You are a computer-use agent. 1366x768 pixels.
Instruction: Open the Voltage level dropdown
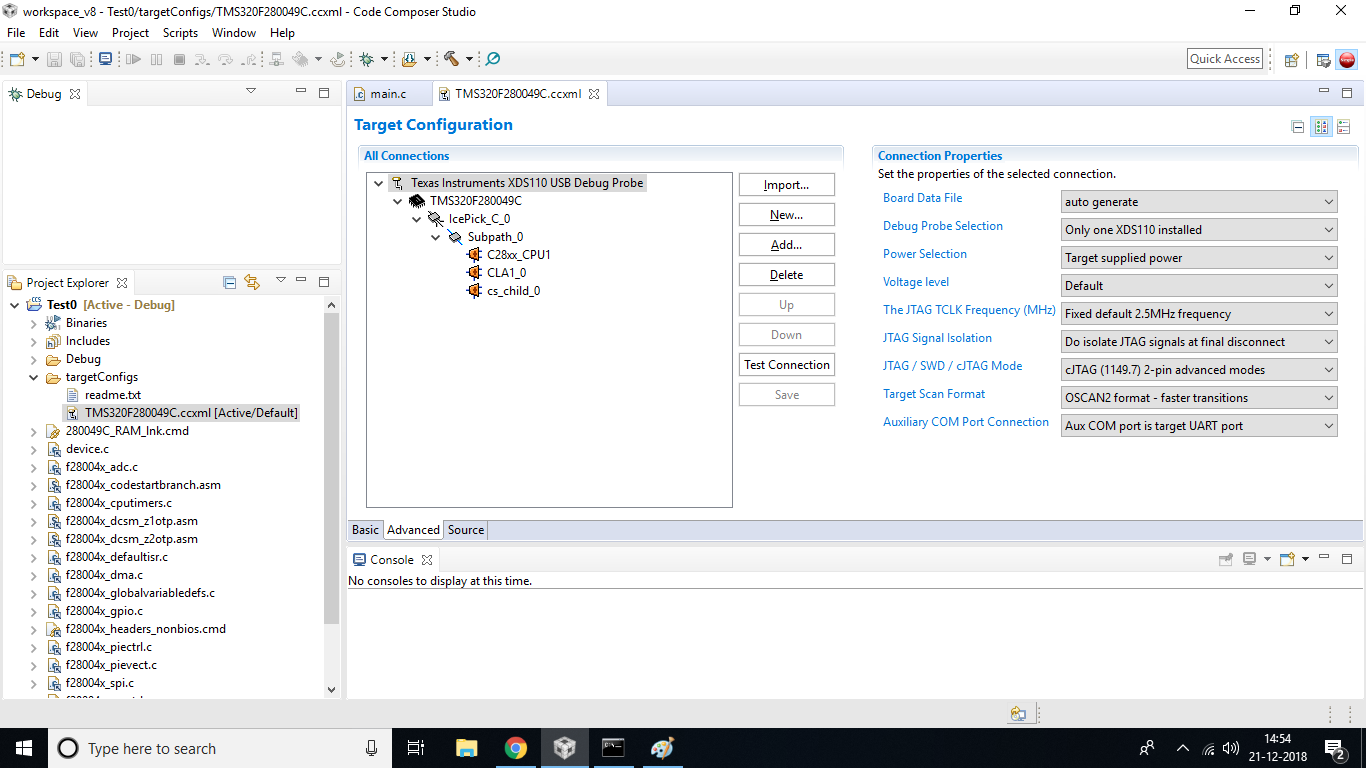pos(1199,286)
